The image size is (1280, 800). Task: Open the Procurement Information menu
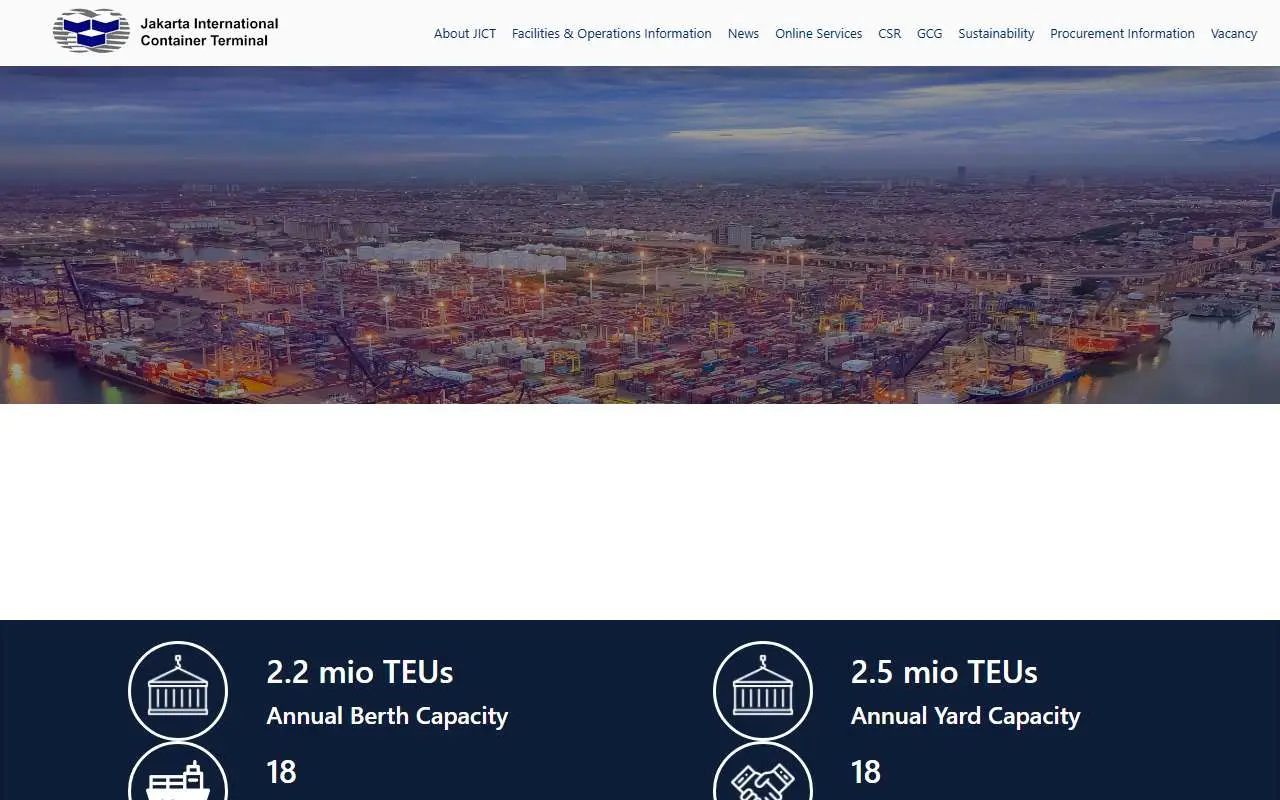1122,34
